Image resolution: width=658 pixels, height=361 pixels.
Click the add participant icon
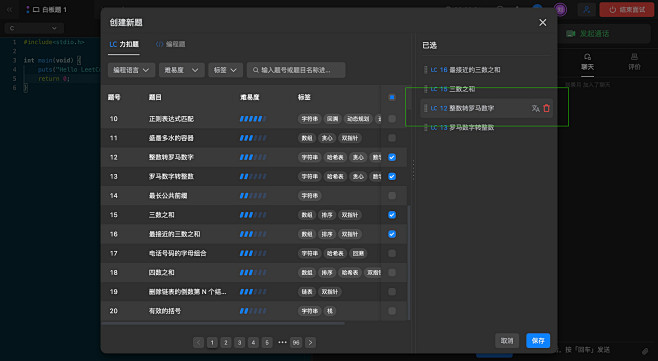pos(587,10)
